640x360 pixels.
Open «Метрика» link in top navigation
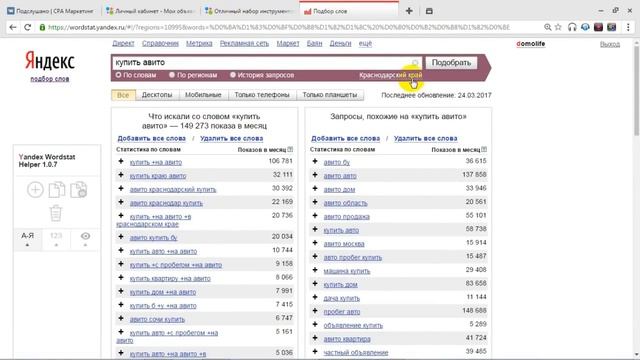(199, 43)
